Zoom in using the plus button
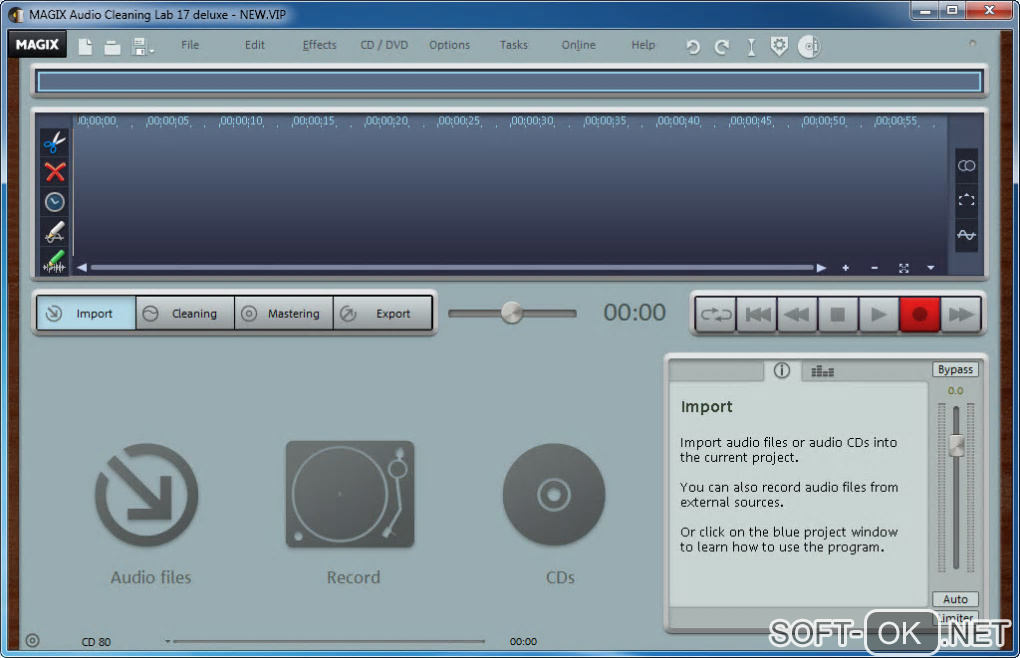The width and height of the screenshot is (1020, 658). 846,268
